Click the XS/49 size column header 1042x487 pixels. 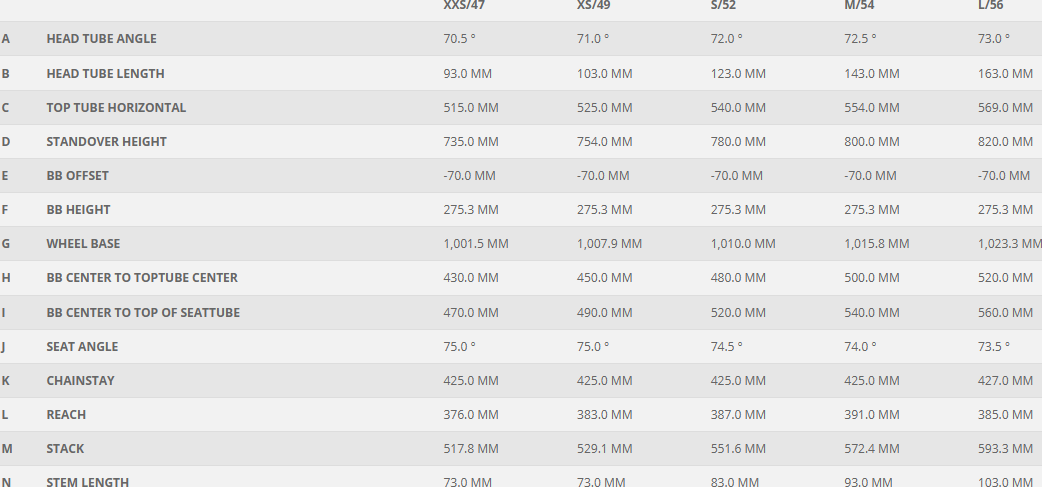point(597,6)
